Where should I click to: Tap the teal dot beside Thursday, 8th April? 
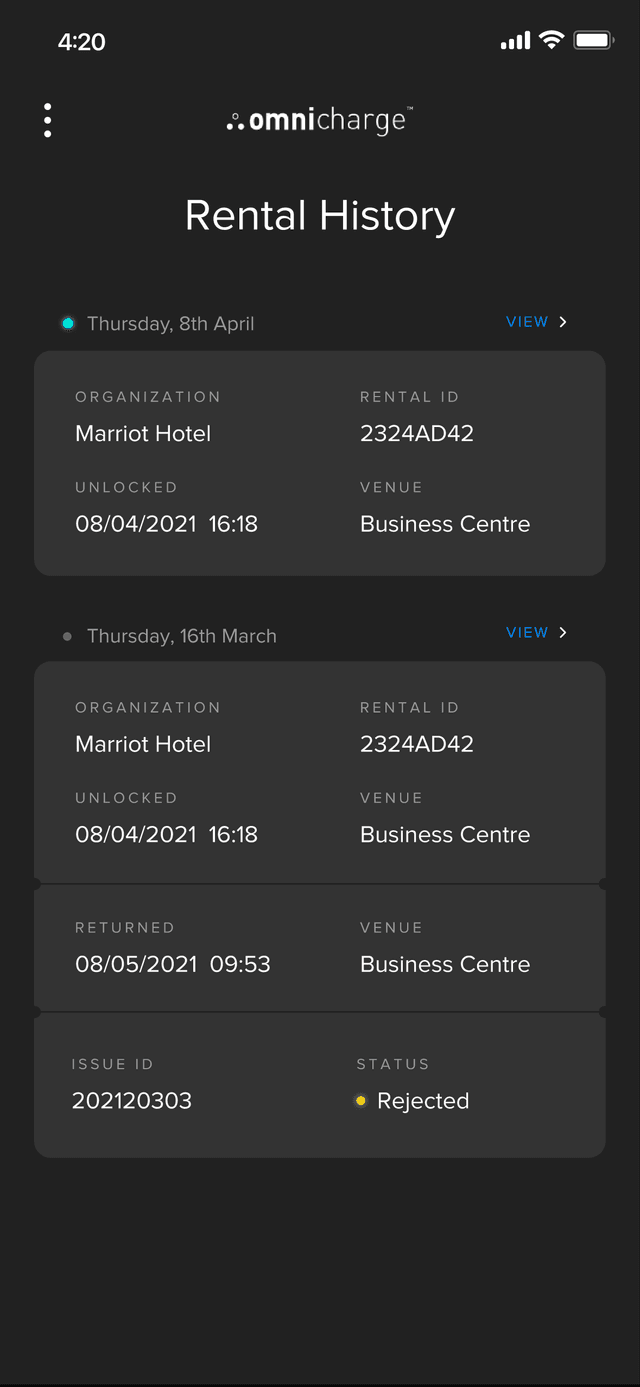click(x=68, y=323)
